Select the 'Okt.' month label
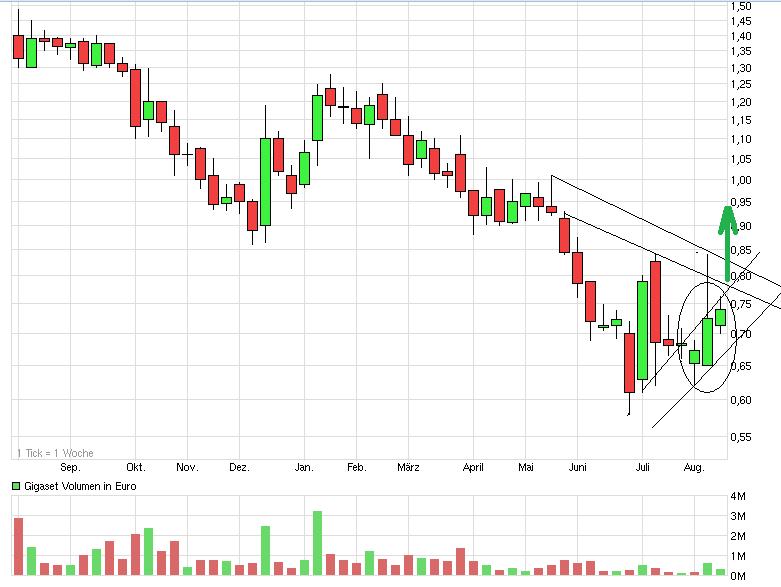Viewport: 781px width, 587px height. click(x=135, y=468)
